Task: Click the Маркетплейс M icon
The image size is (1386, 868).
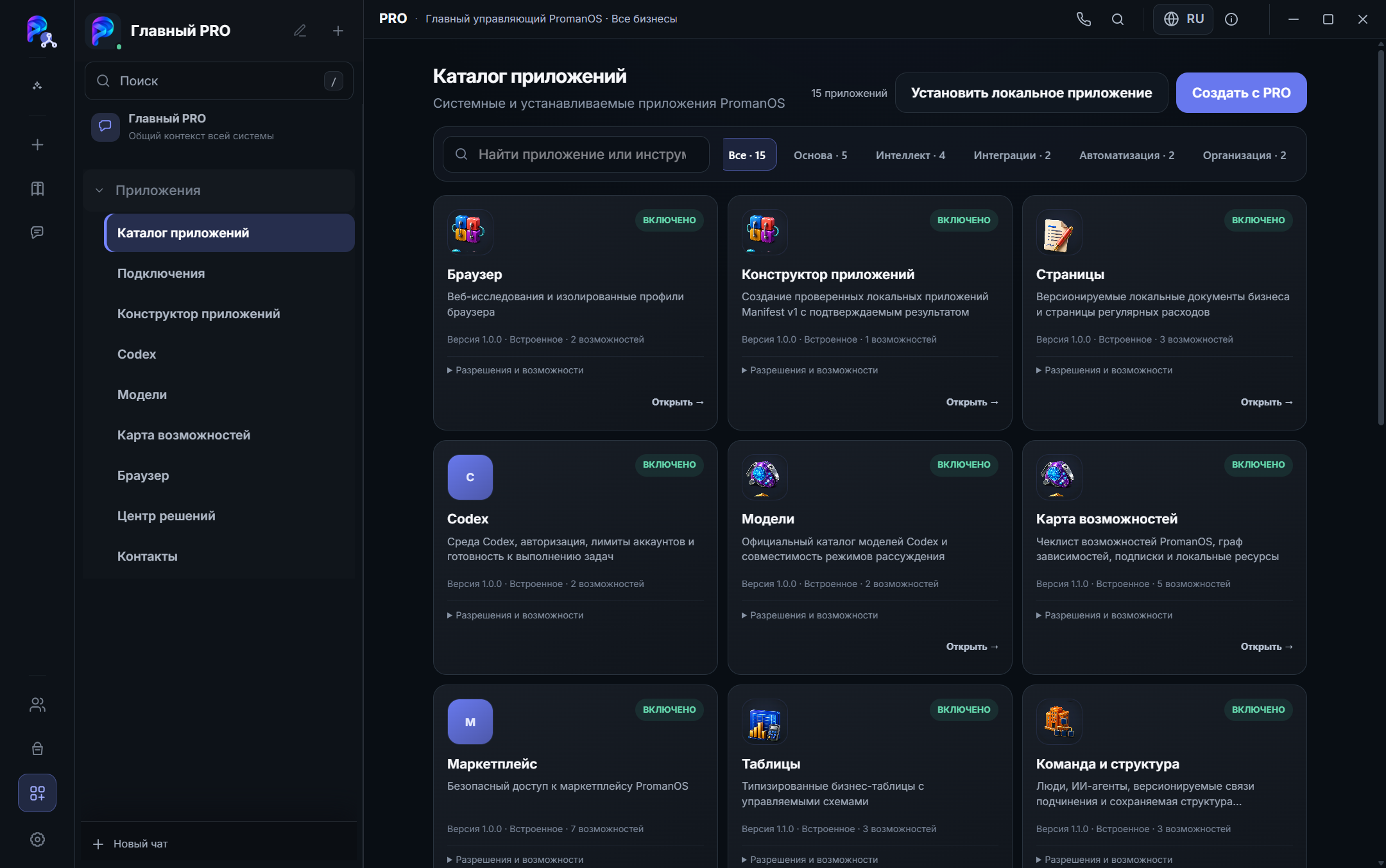Action: pos(470,722)
